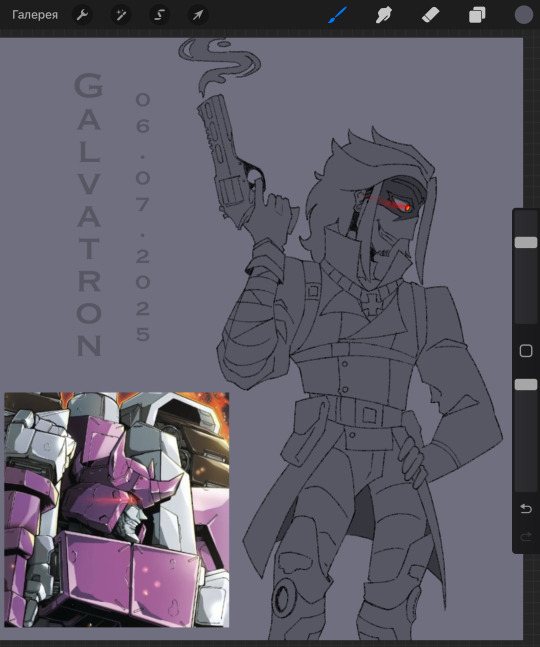Open the Actions wrench menu
The height and width of the screenshot is (647, 540).
82,15
